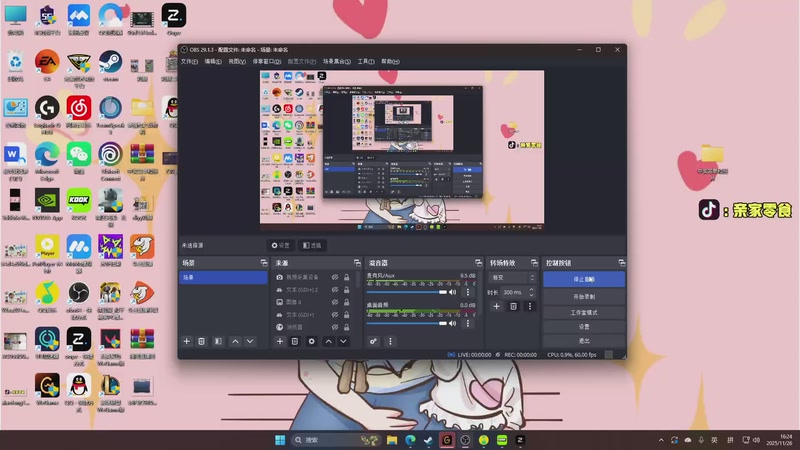
Task: Move scene down with 场景 panel down arrow
Action: coord(250,341)
